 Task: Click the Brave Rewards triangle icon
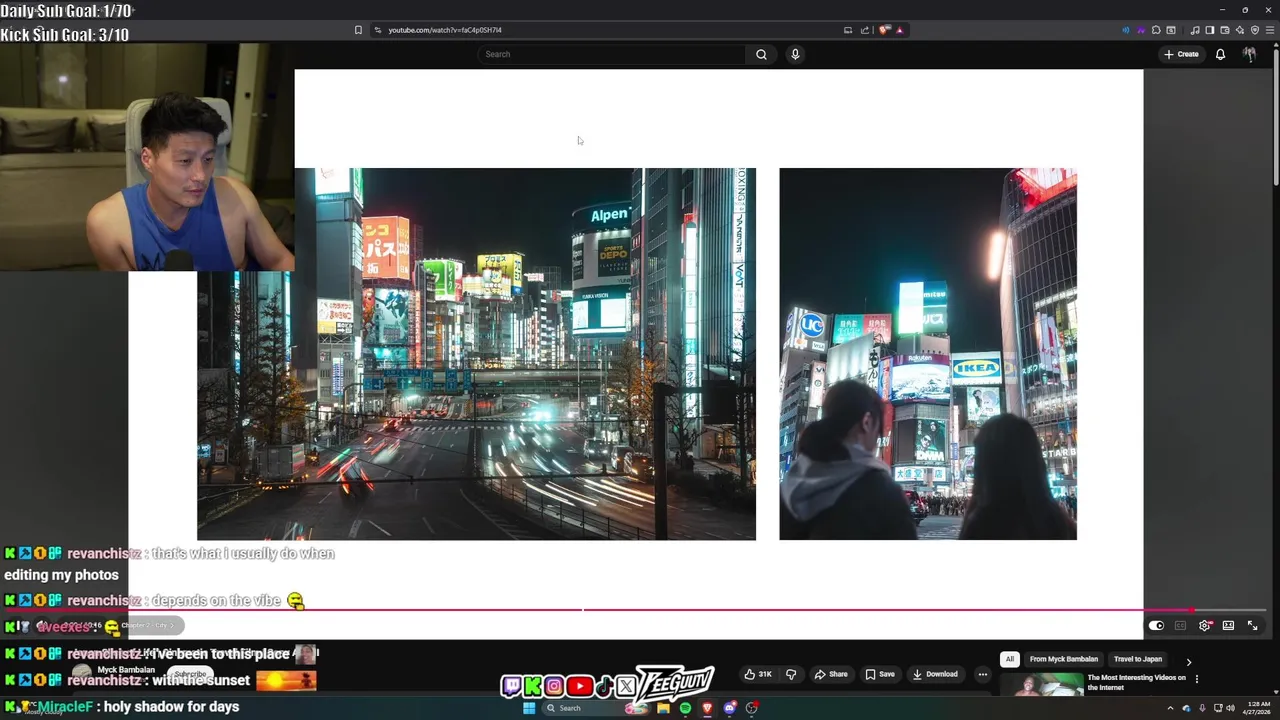coord(900,30)
